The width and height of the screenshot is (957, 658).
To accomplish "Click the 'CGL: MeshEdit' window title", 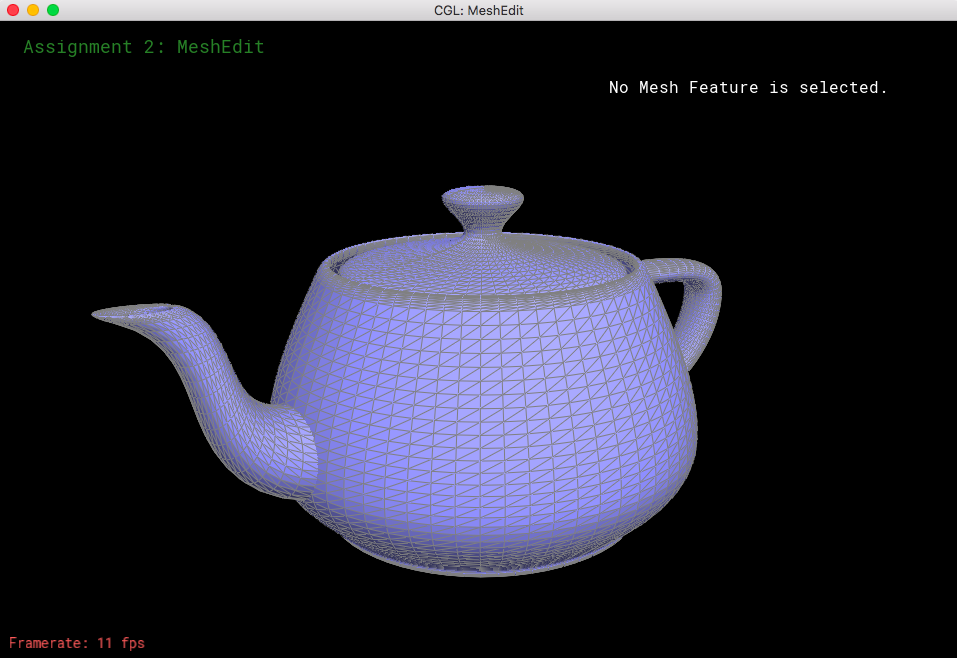I will [478, 10].
